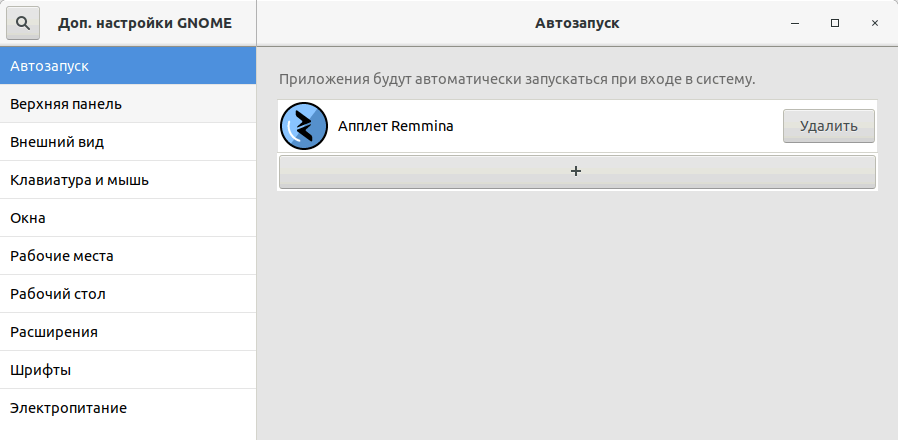Screen dimensions: 898x440
Task: Open the Электропитание section
Action: coord(128,408)
